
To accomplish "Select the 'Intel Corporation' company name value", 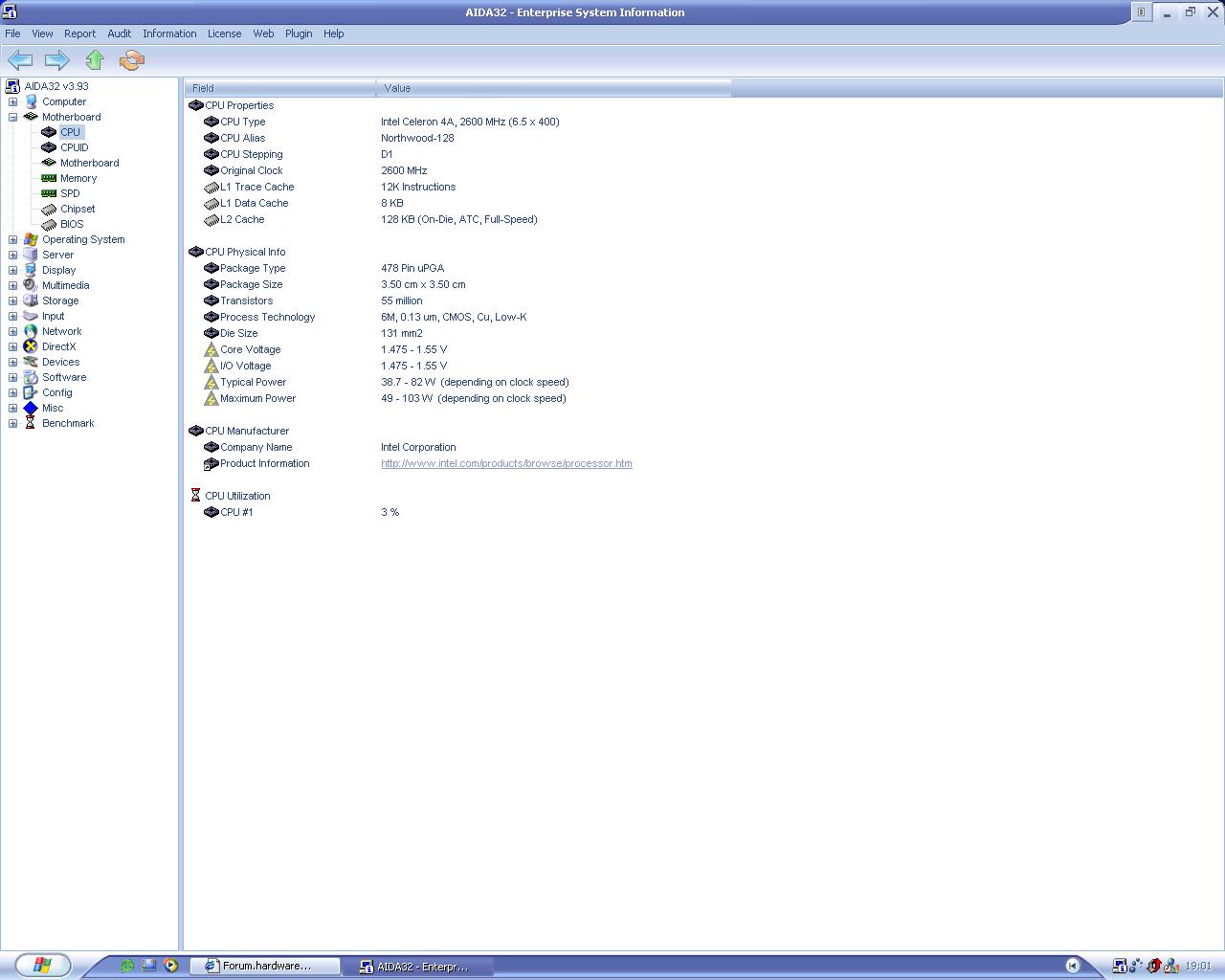I will tap(418, 447).
